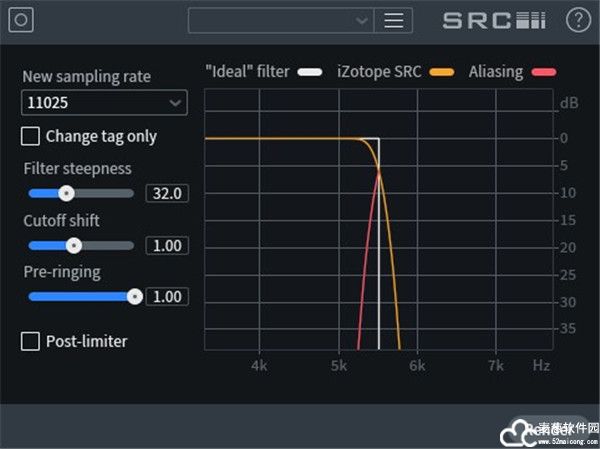The width and height of the screenshot is (600, 449).
Task: Click the Cutoff shift slider handle
Action: point(74,245)
